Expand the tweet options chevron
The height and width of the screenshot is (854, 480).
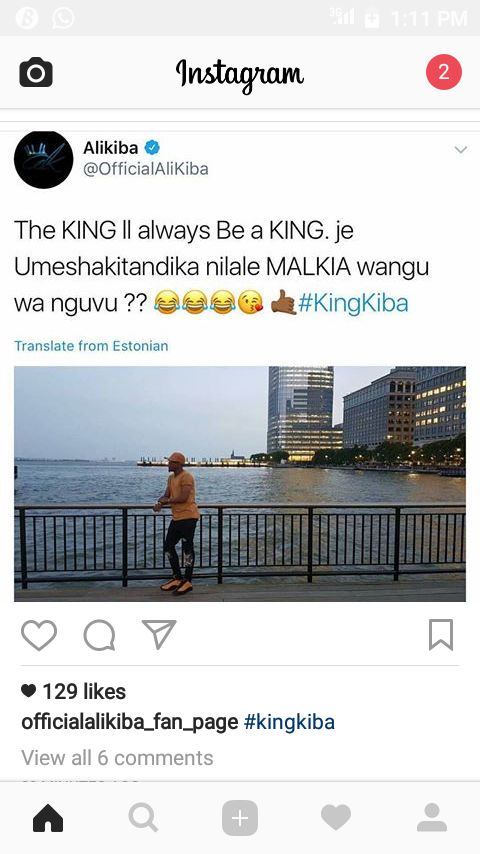point(461,150)
